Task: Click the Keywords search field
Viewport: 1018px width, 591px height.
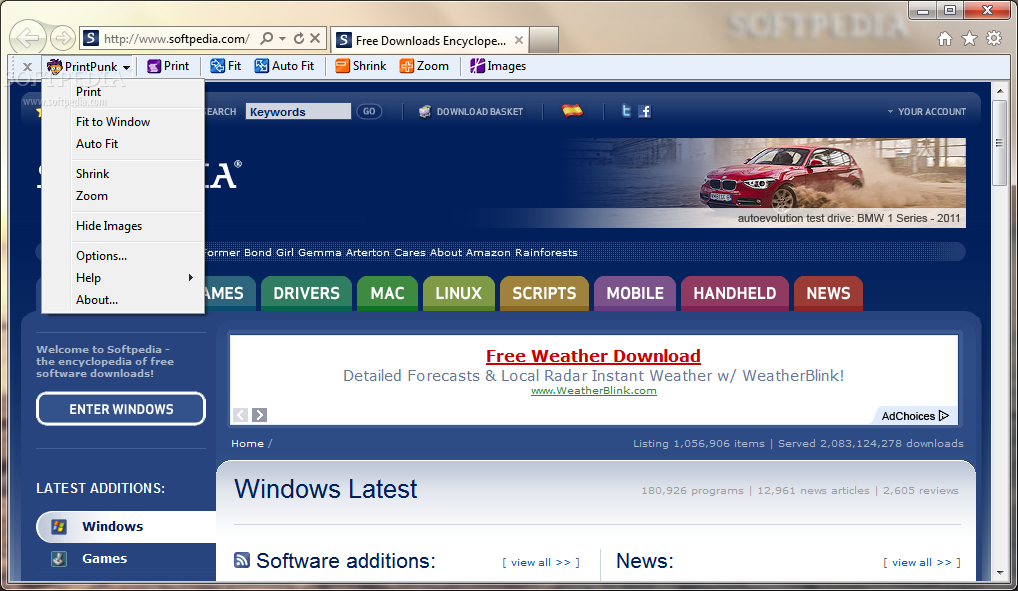Action: (298, 112)
